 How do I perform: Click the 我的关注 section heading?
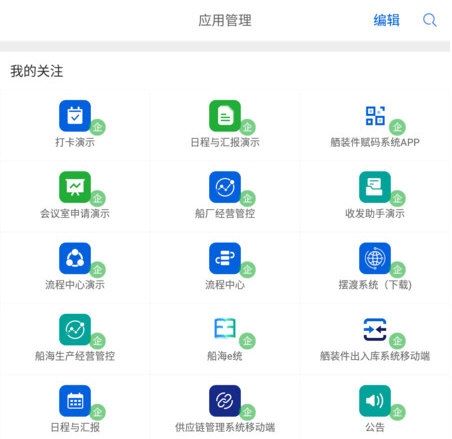(x=37, y=71)
